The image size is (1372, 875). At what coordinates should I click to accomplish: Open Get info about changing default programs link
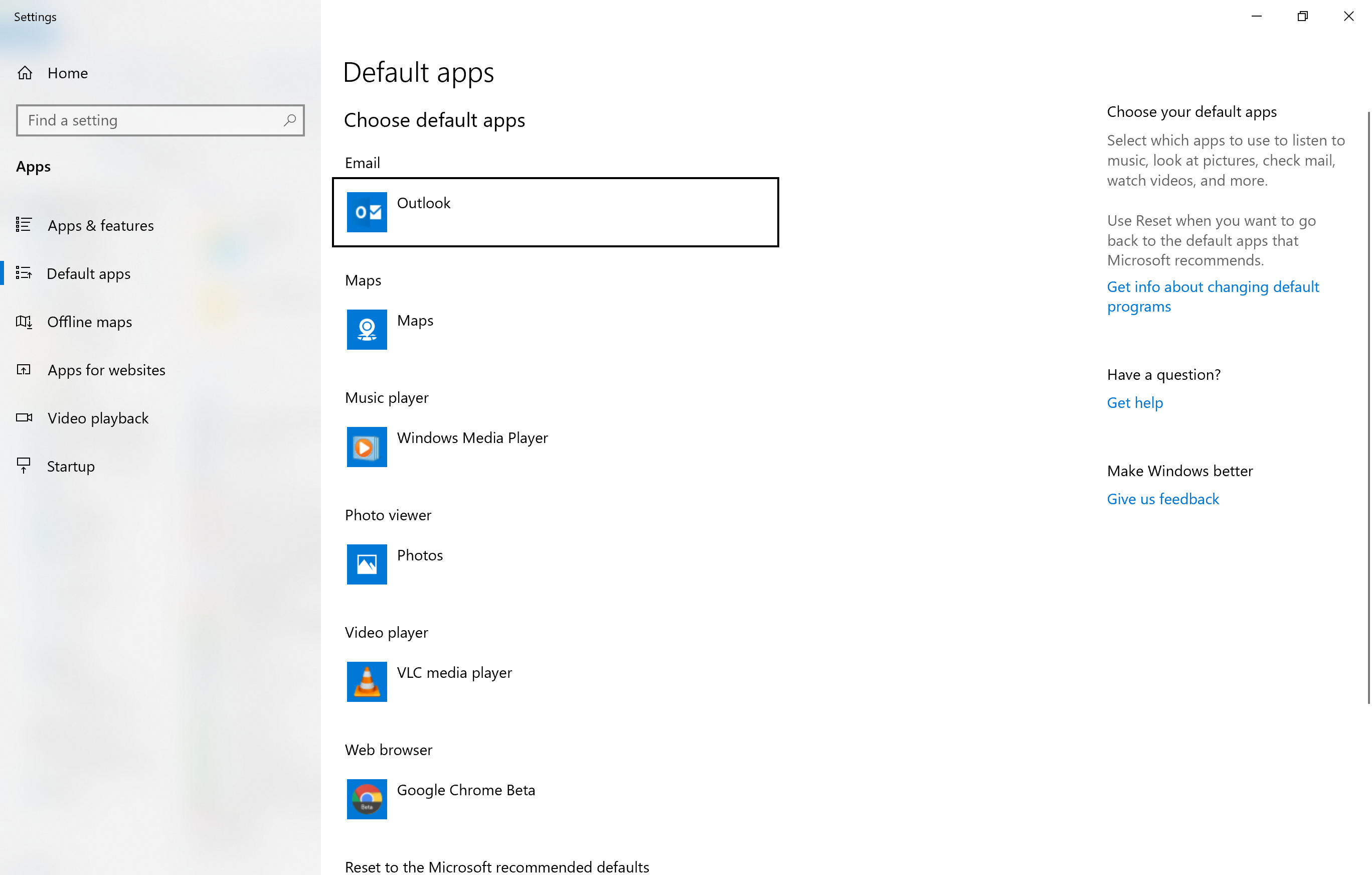pyautogui.click(x=1213, y=297)
